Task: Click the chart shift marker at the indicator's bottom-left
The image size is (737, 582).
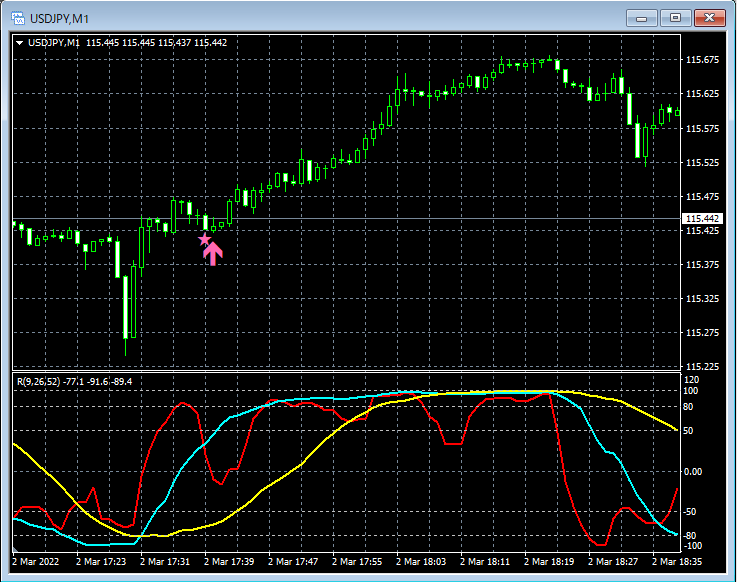Action: (15, 549)
